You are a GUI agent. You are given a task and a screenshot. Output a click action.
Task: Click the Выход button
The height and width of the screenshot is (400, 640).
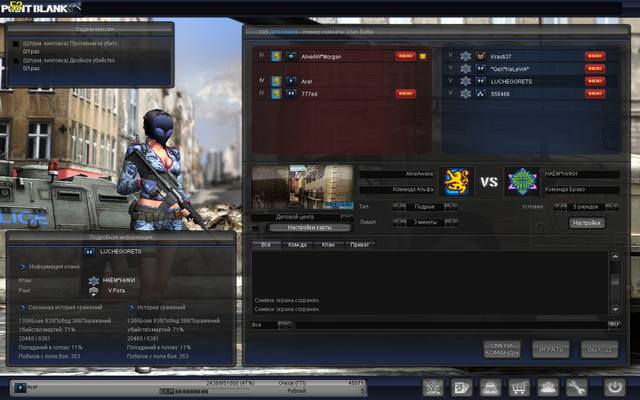click(x=599, y=349)
